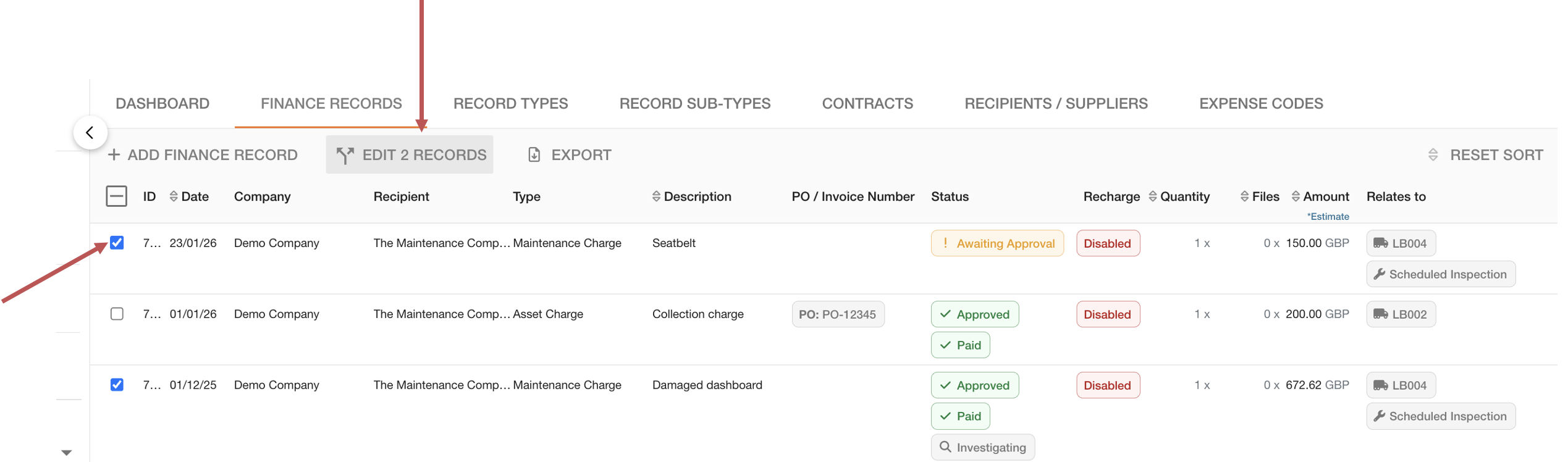The height and width of the screenshot is (462, 1568).
Task: Sort by Quantity using its sort arrows
Action: (1153, 196)
